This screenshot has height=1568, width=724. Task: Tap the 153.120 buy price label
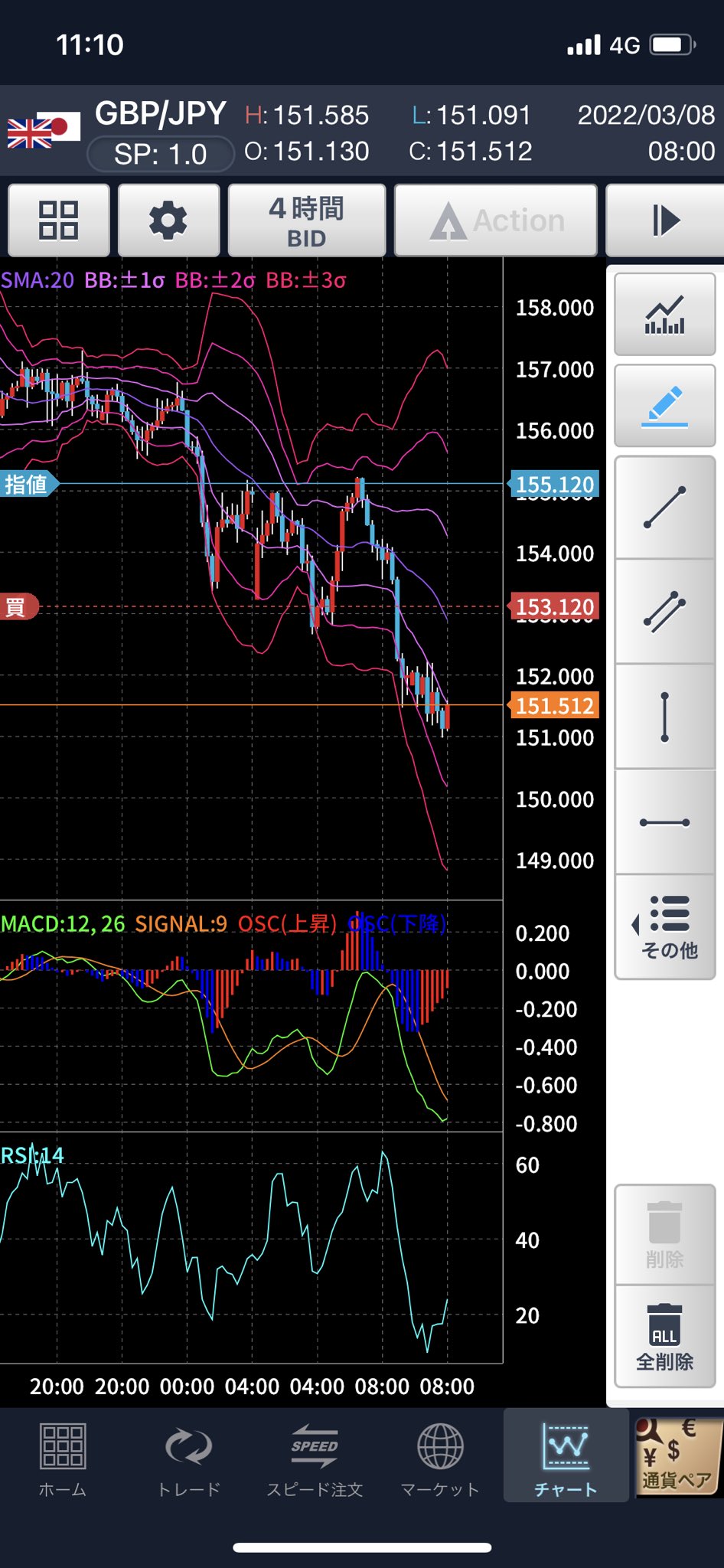pos(554,607)
